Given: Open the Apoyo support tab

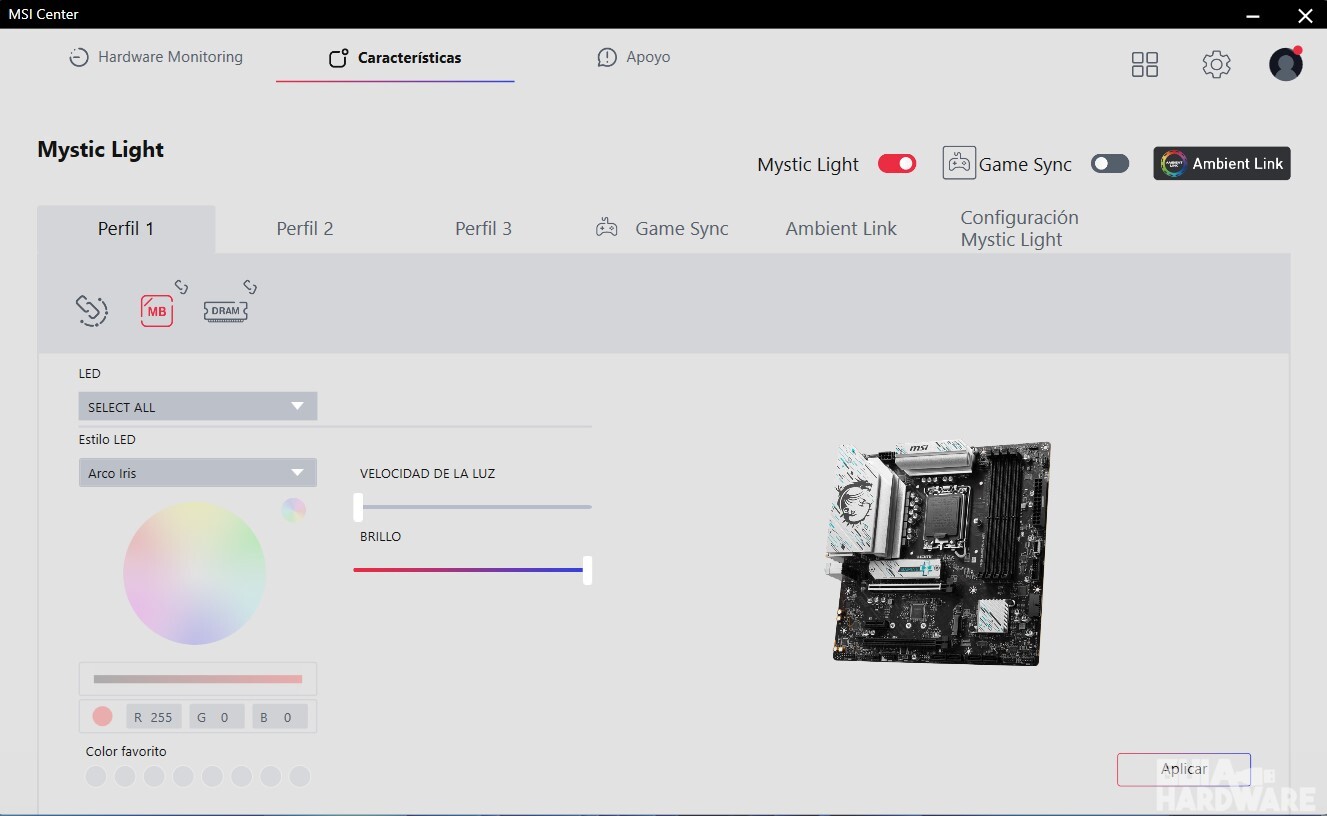Looking at the screenshot, I should coord(634,57).
